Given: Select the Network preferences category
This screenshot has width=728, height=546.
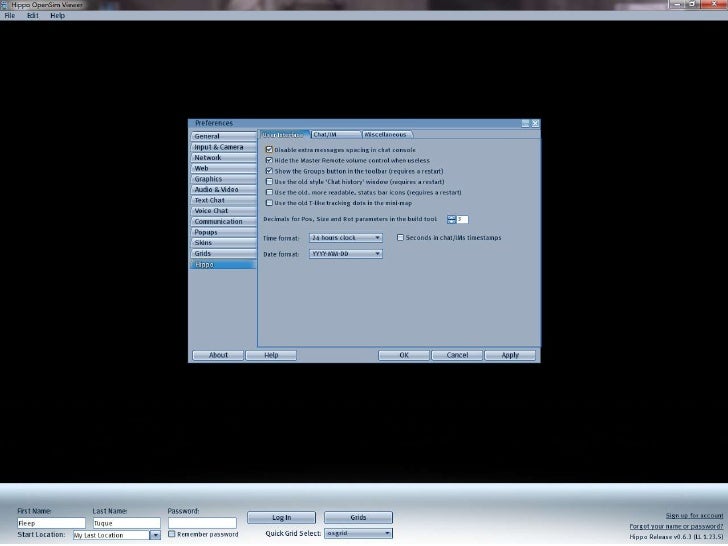Looking at the screenshot, I should point(223,157).
